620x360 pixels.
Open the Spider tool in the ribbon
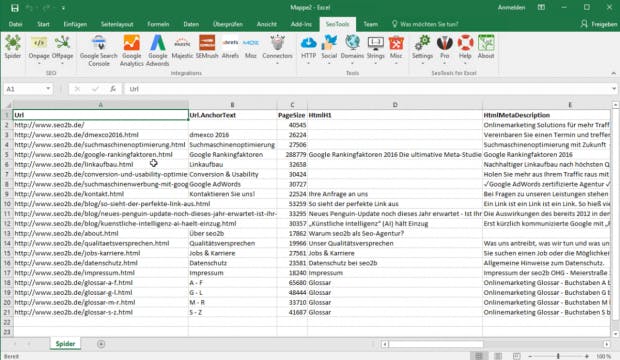tap(13, 47)
